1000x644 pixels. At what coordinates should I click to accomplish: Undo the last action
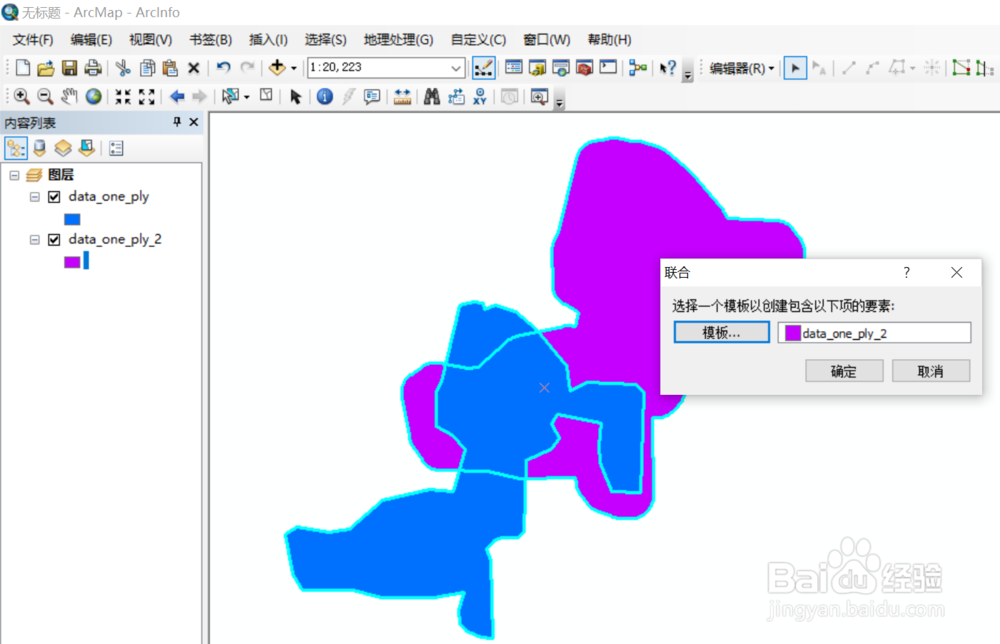pyautogui.click(x=223, y=68)
